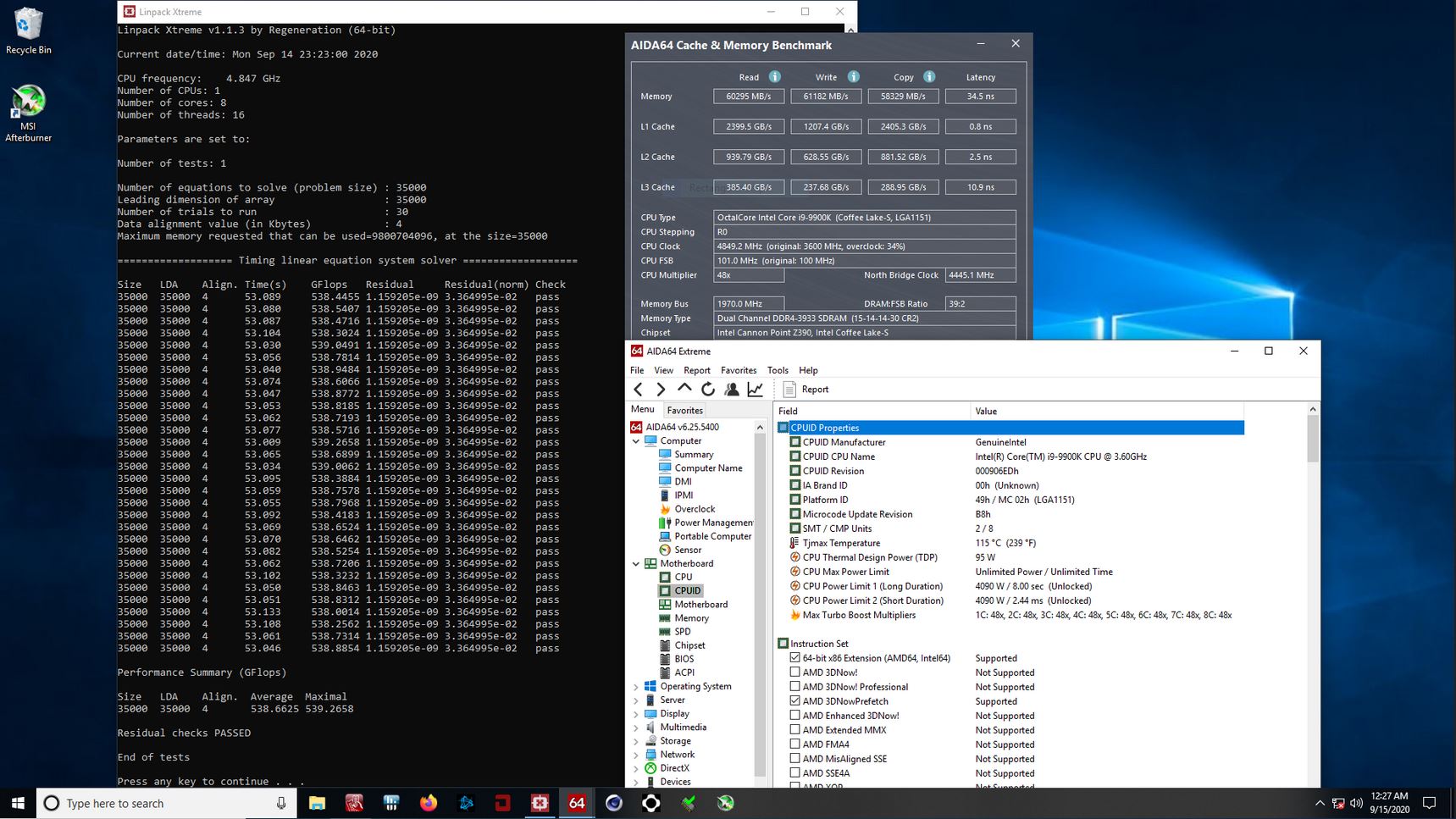Expand the Server tree node

tap(636, 700)
